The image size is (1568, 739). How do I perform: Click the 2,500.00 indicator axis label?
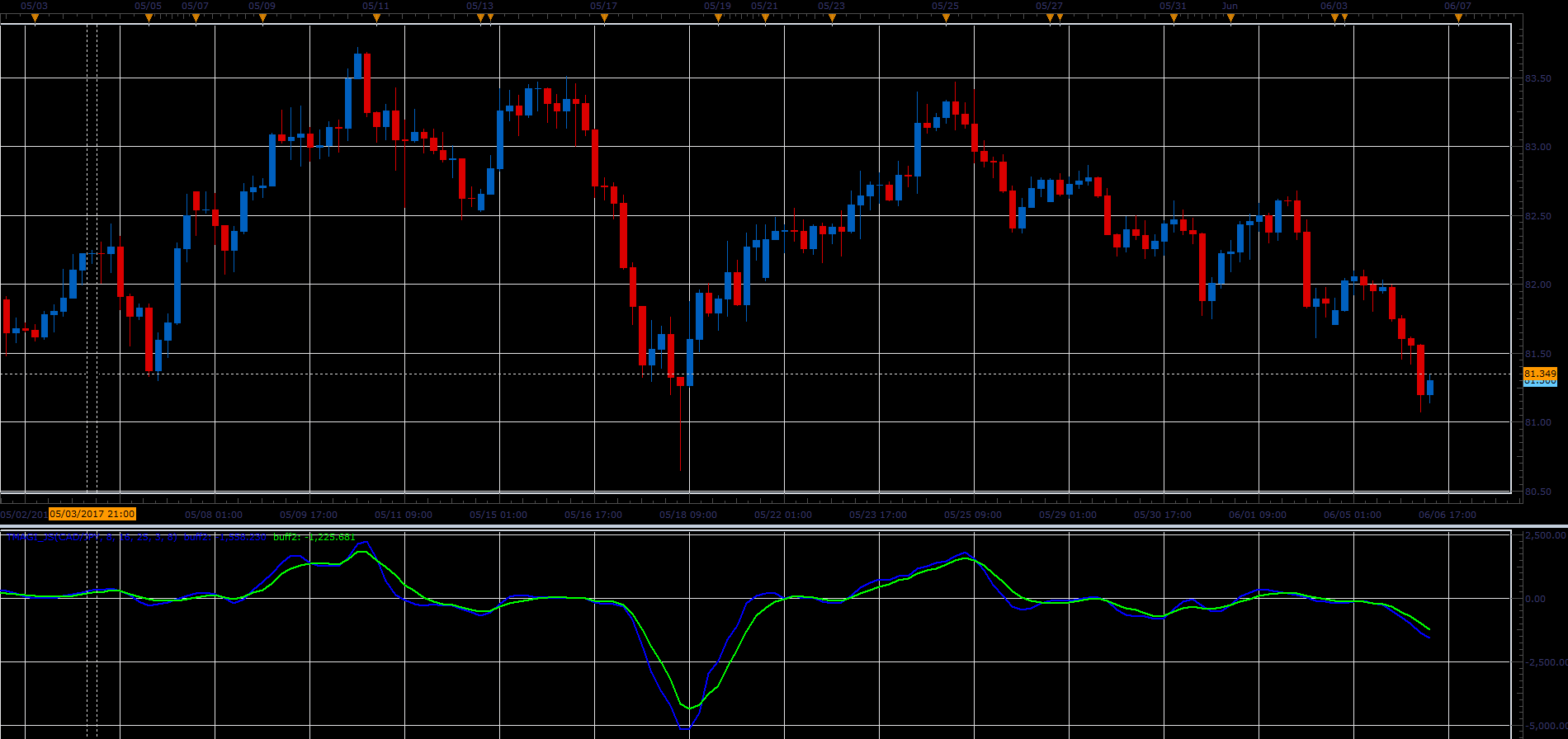[1545, 535]
